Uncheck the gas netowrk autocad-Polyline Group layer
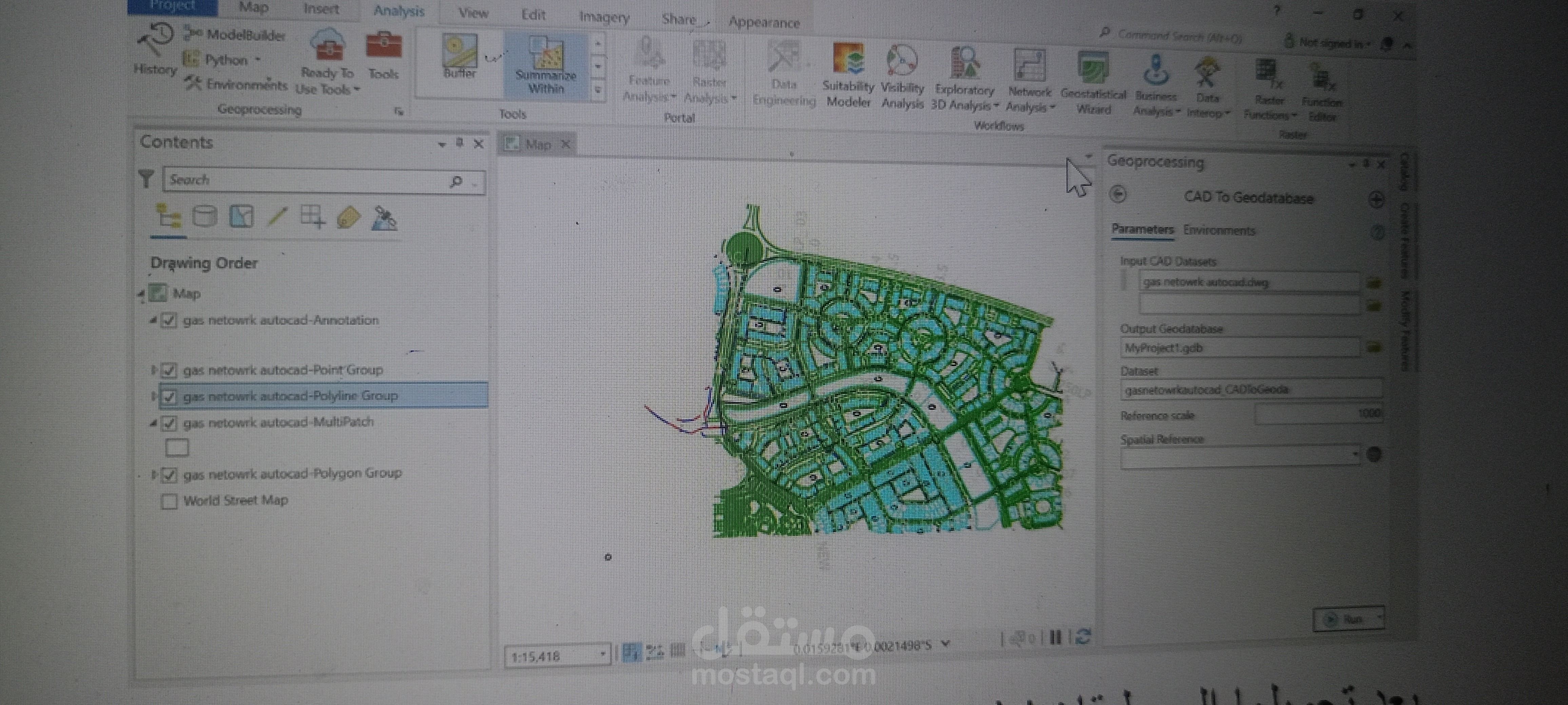 [169, 397]
